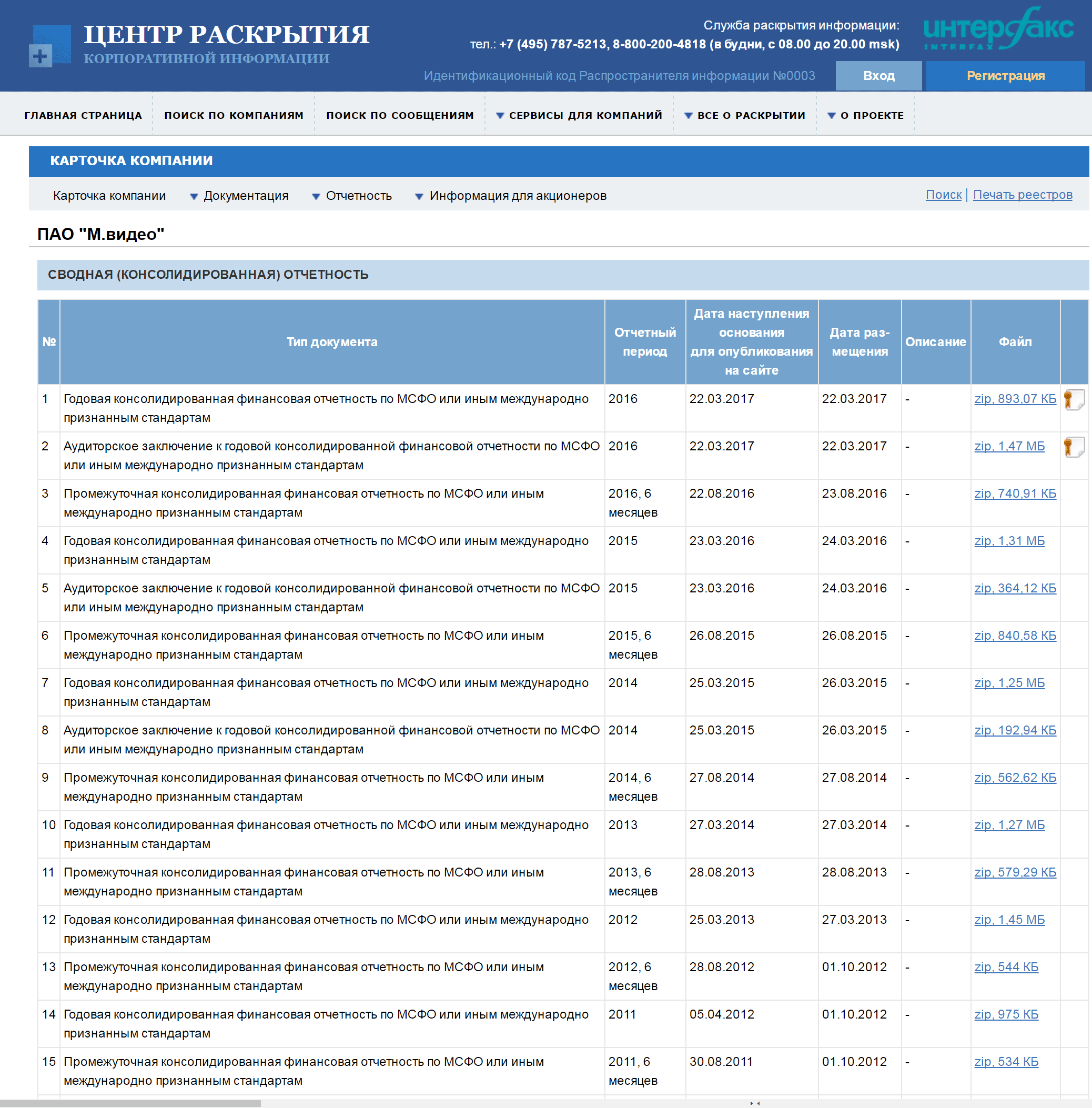Click the Регистрация button
Viewport: 1092px width, 1108px height.
(x=1005, y=76)
